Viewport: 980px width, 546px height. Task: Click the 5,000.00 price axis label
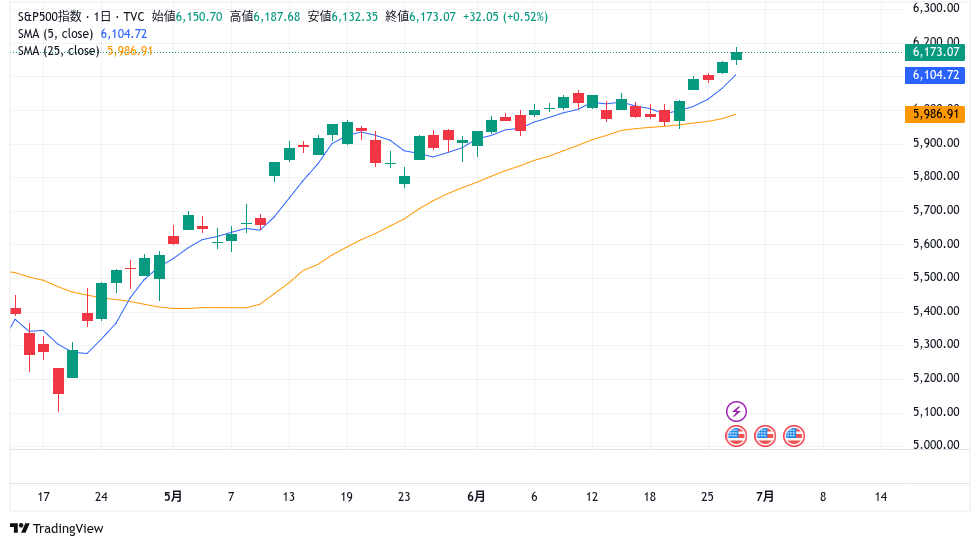[936, 445]
